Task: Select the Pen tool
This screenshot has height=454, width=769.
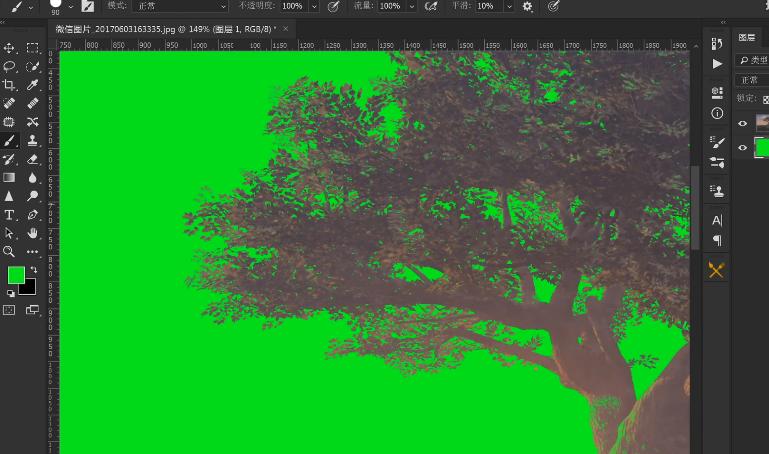Action: click(32, 215)
